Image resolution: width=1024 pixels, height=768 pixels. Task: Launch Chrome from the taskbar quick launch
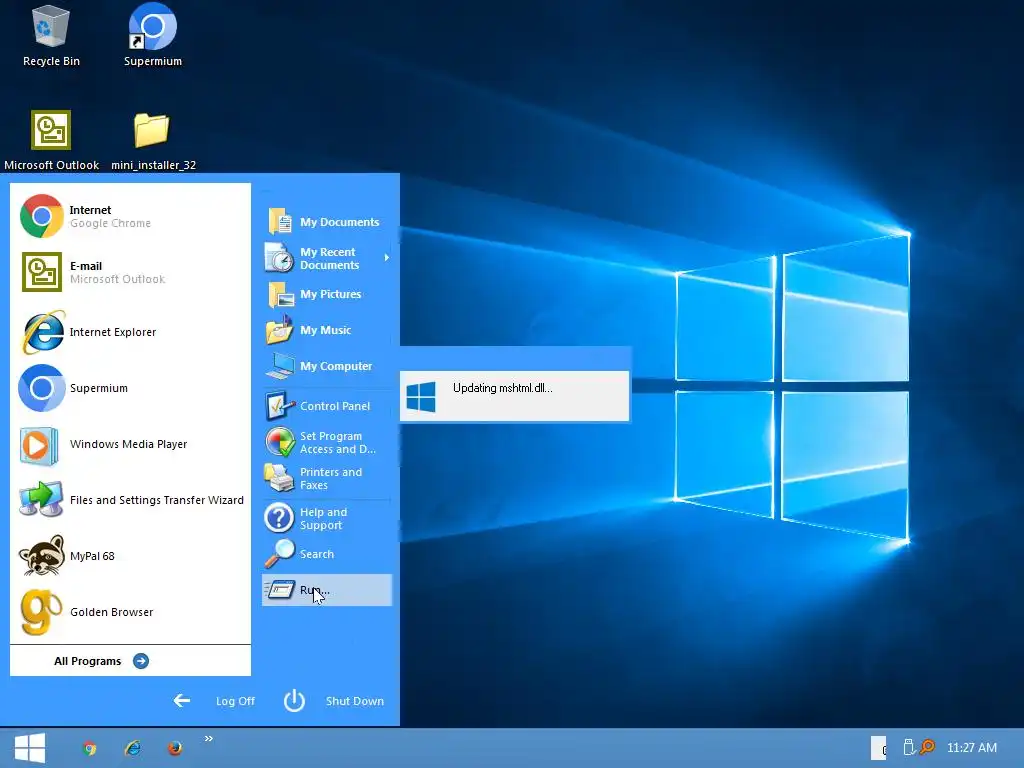(90, 748)
